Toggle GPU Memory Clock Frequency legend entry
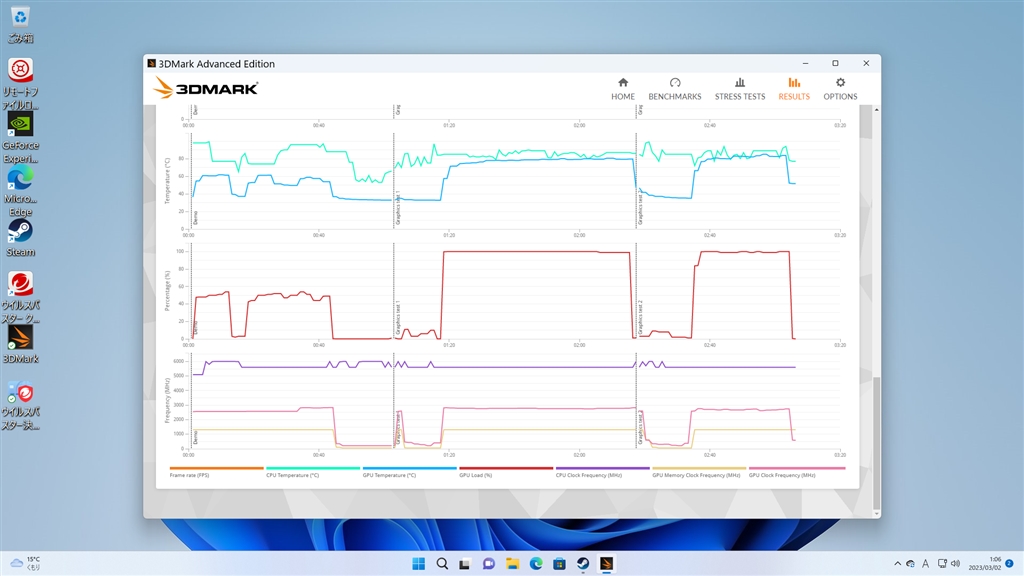The width and height of the screenshot is (1024, 576). [699, 472]
